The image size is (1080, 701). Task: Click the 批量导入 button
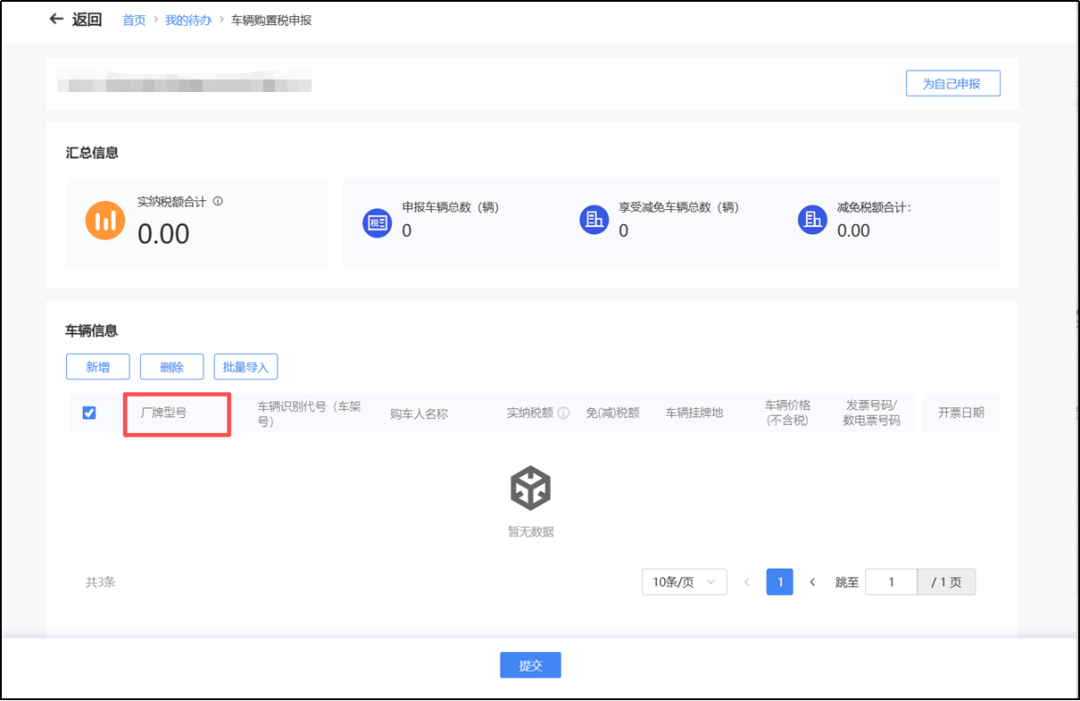[x=245, y=367]
